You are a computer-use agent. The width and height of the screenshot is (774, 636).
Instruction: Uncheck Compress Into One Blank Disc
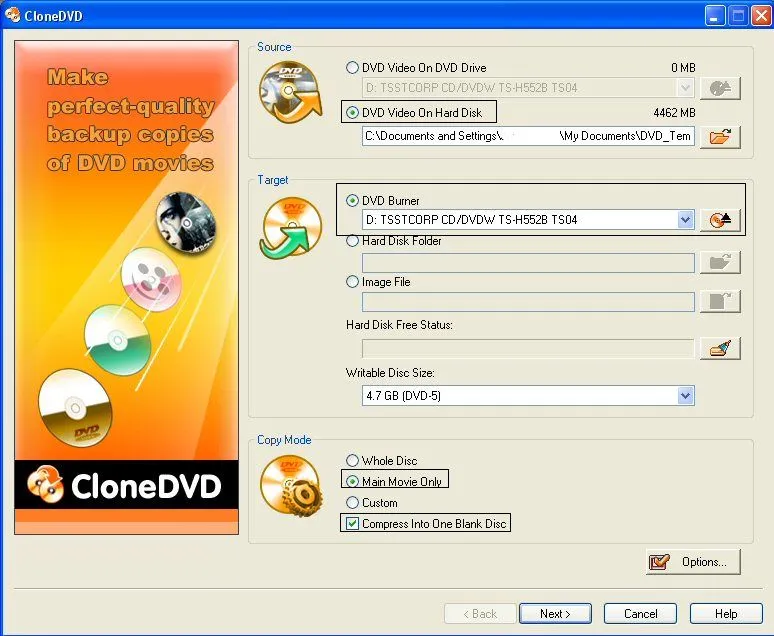coord(352,524)
